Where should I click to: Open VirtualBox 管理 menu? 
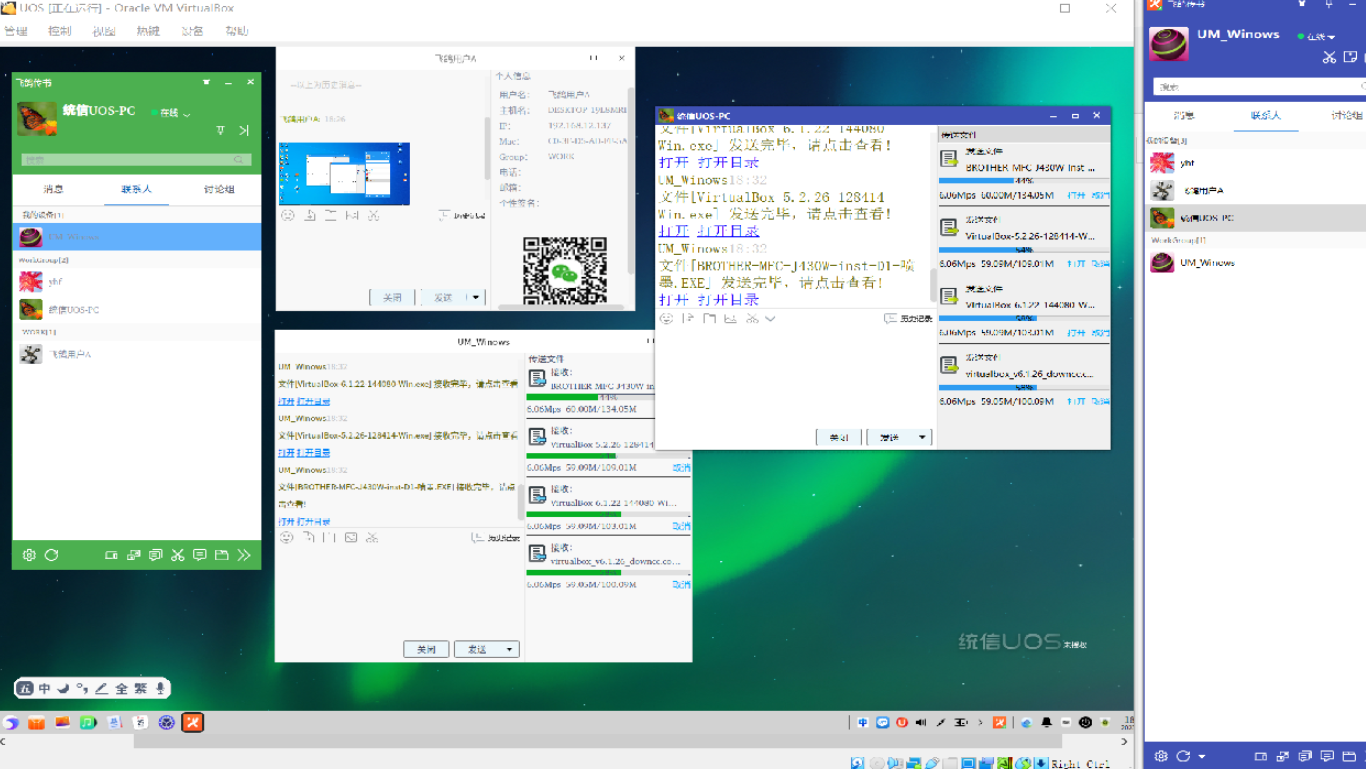16,31
